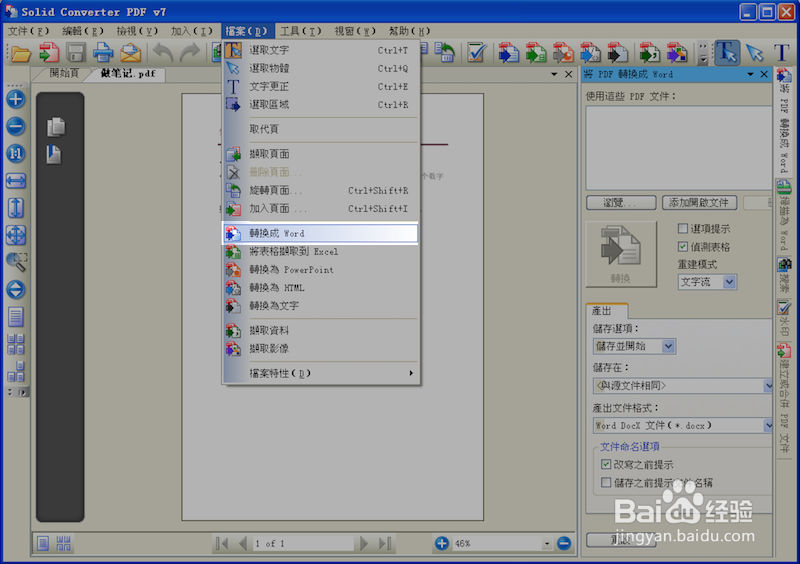800x564 pixels.
Task: Click the PDF files list box
Action: pos(679,148)
